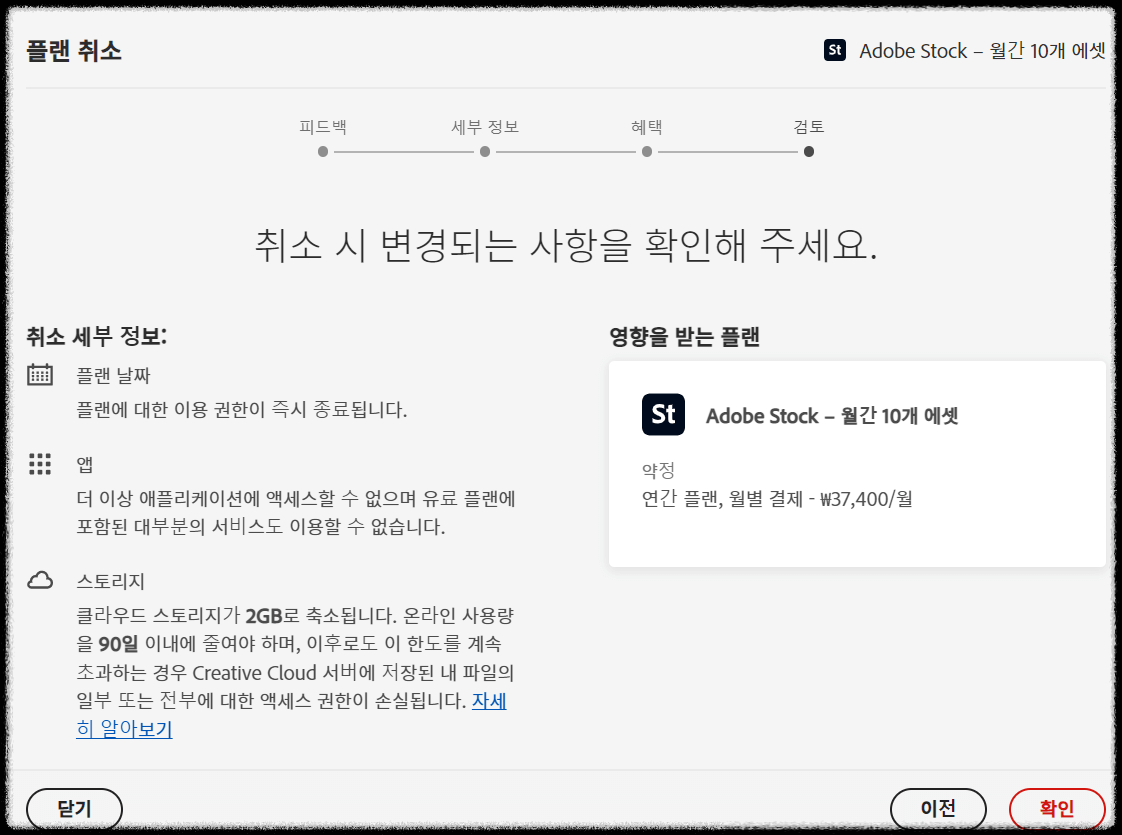Click the Adobe Stock St icon in header

click(834, 50)
